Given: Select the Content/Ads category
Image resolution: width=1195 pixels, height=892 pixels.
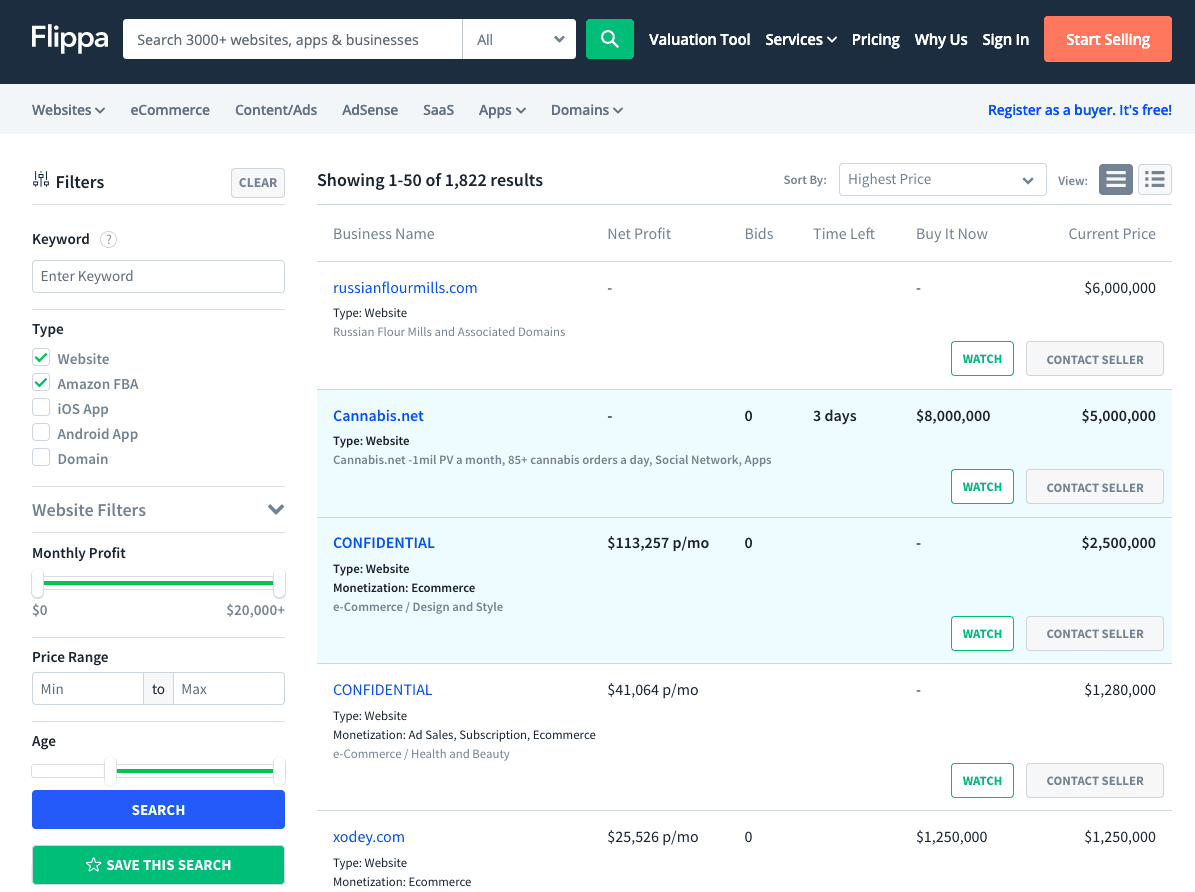Looking at the screenshot, I should pyautogui.click(x=276, y=110).
